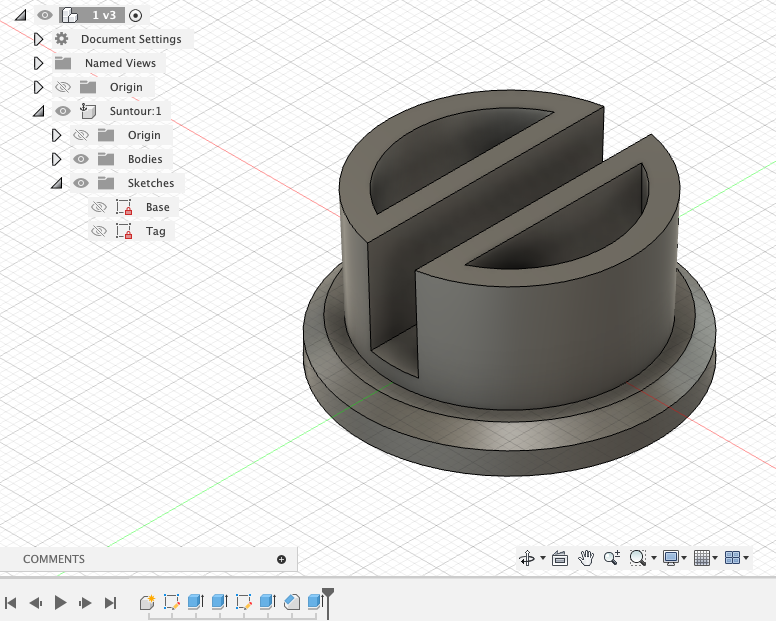Select the second Sketch timeline feature
This screenshot has width=776, height=621.
pyautogui.click(x=243, y=602)
